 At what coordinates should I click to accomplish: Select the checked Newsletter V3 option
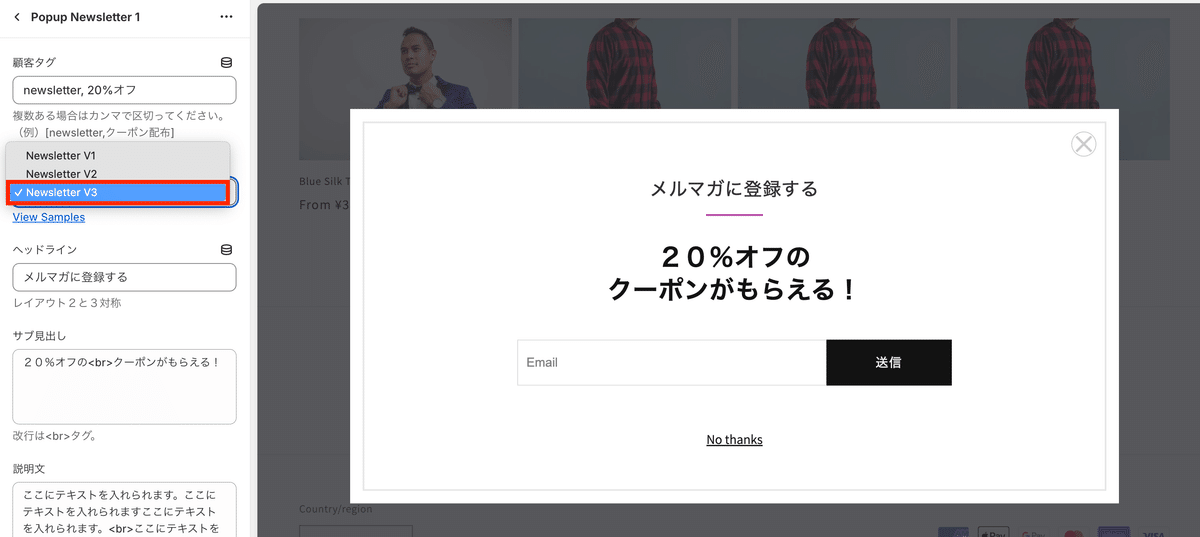tap(118, 192)
